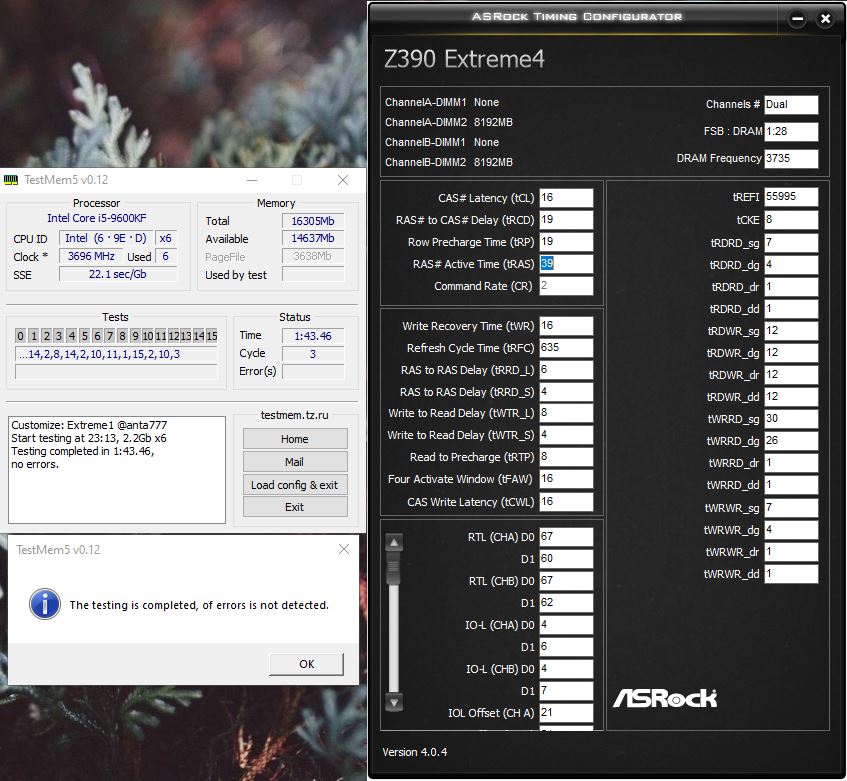Click the Four Activate Window (tFAW) field

(566, 479)
